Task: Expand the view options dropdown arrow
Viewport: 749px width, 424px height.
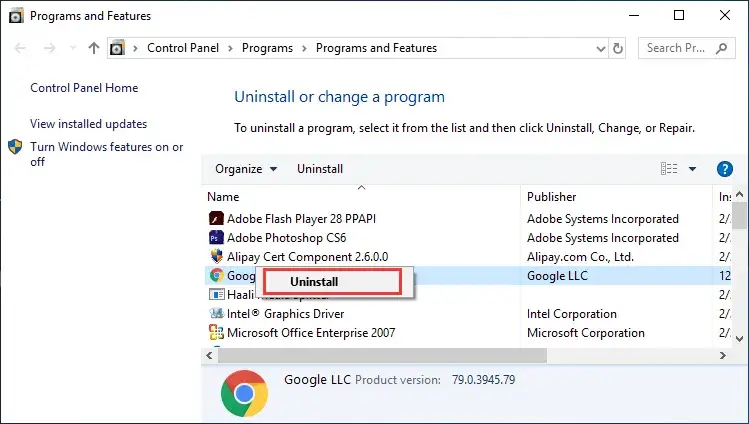Action: (692, 169)
